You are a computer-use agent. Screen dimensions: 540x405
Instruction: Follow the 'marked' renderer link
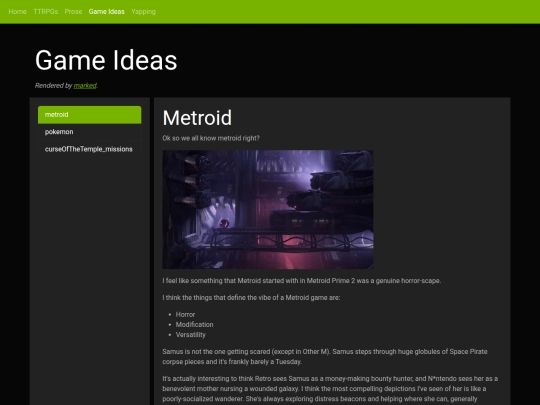(x=85, y=85)
